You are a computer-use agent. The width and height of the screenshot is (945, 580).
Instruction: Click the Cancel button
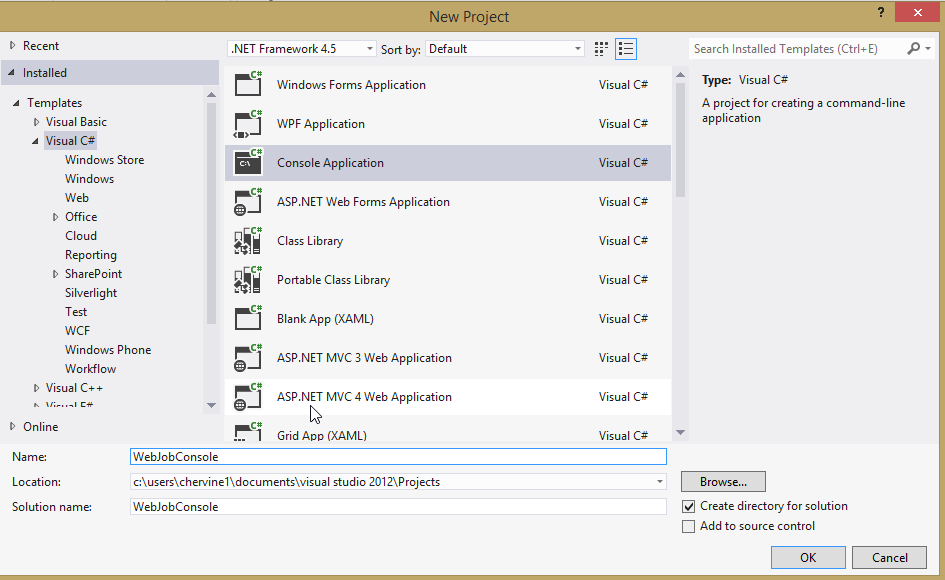(890, 558)
